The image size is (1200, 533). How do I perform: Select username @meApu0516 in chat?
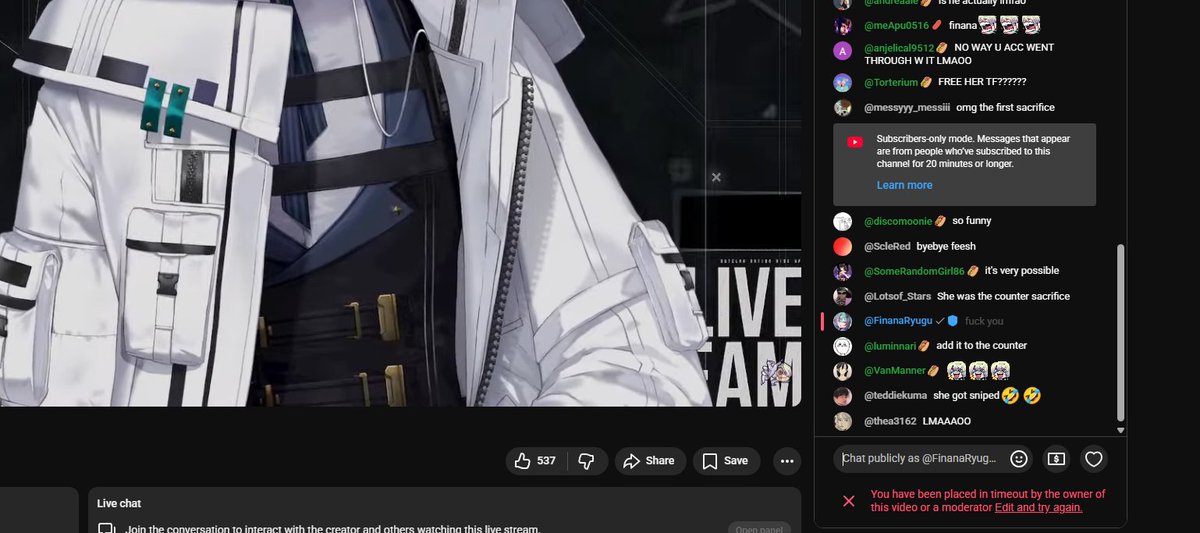(x=896, y=25)
